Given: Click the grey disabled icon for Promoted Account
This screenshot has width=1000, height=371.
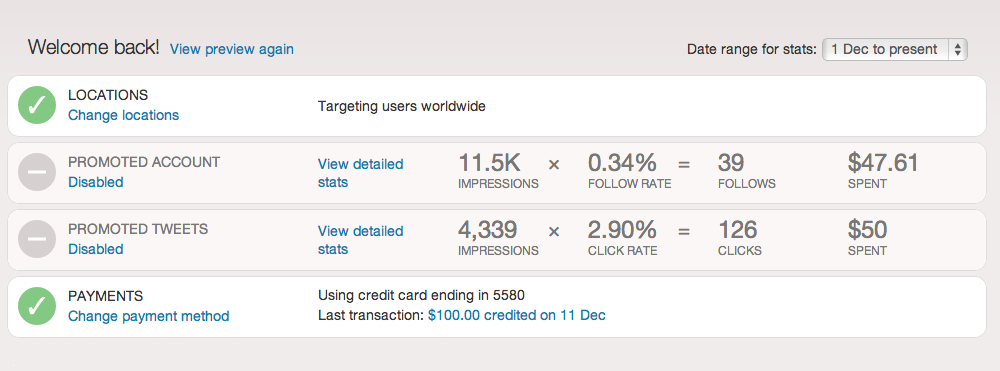Looking at the screenshot, I should tap(37, 172).
